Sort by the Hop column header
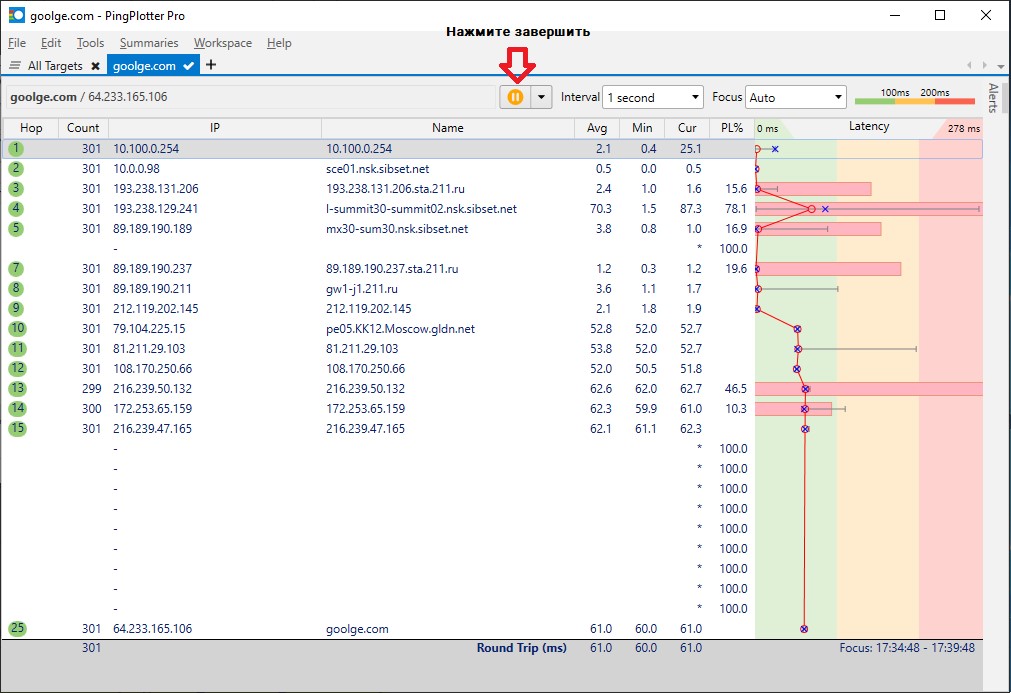 tap(31, 128)
